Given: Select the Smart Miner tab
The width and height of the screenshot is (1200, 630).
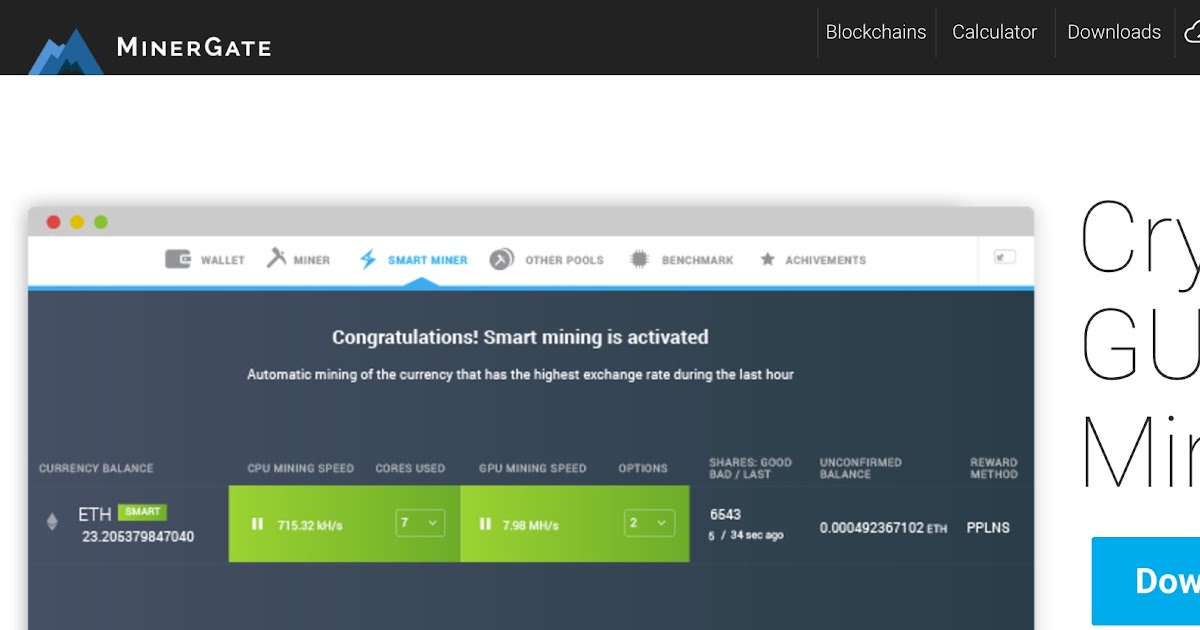Looking at the screenshot, I should 427,260.
